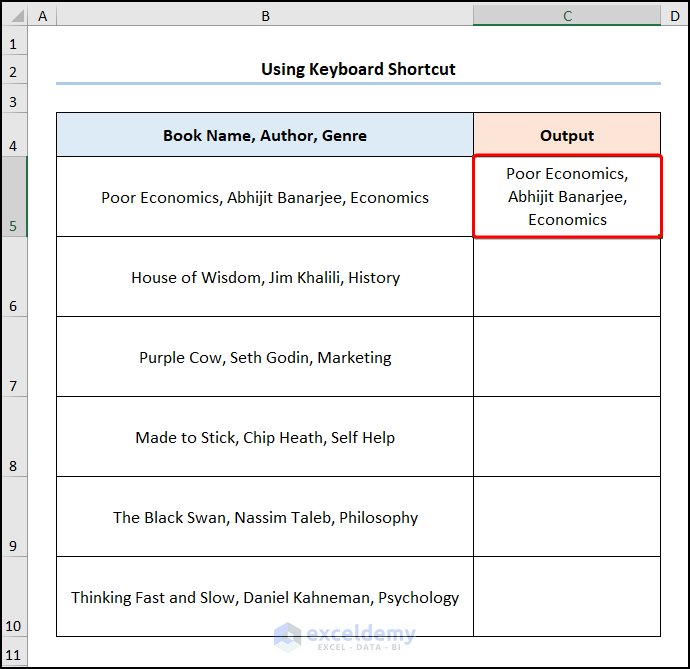Viewport: 690px width, 669px height.
Task: Select the 'Thinking Fast and Slow' cell
Action: [x=265, y=597]
